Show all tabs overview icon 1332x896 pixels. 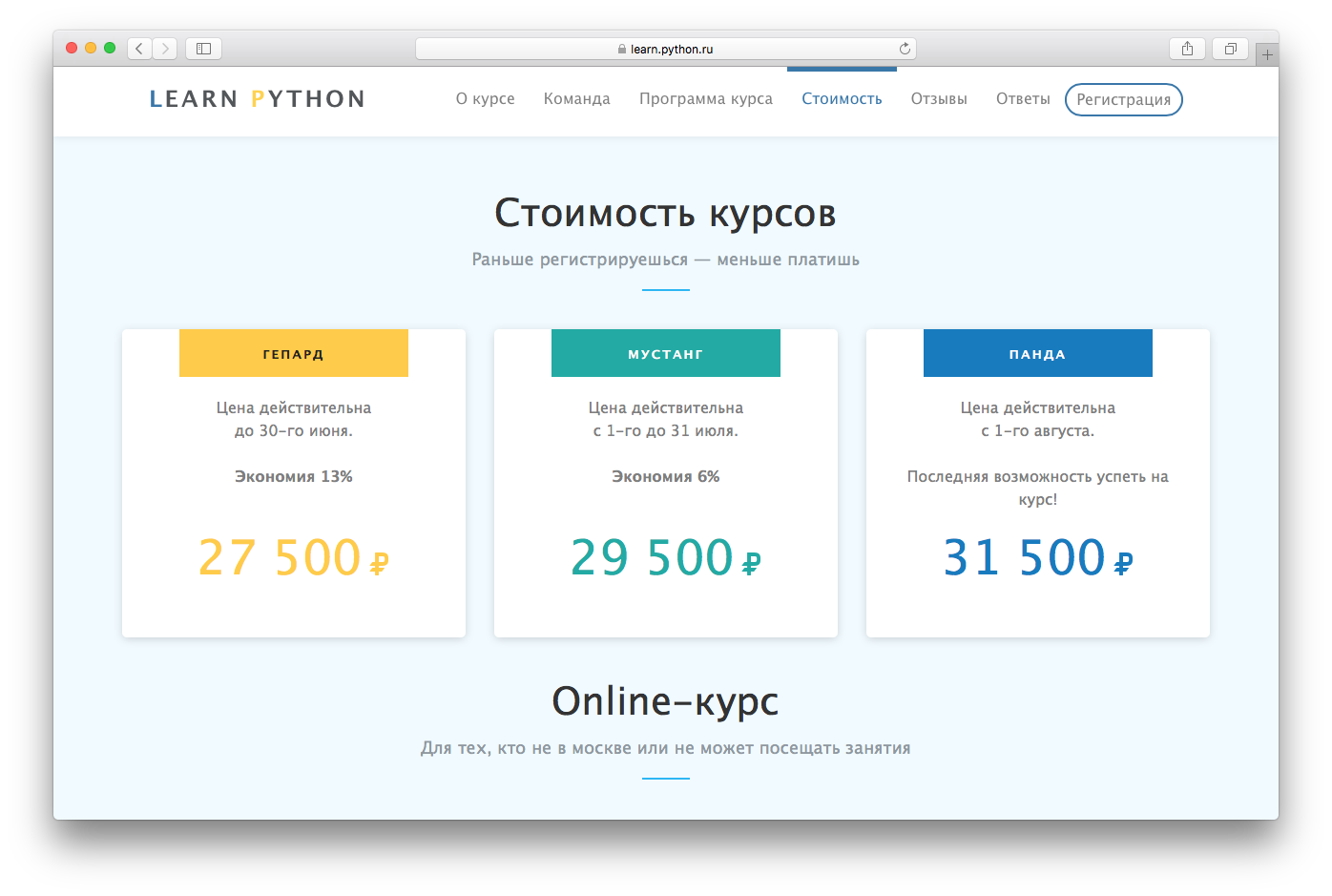click(x=1230, y=49)
